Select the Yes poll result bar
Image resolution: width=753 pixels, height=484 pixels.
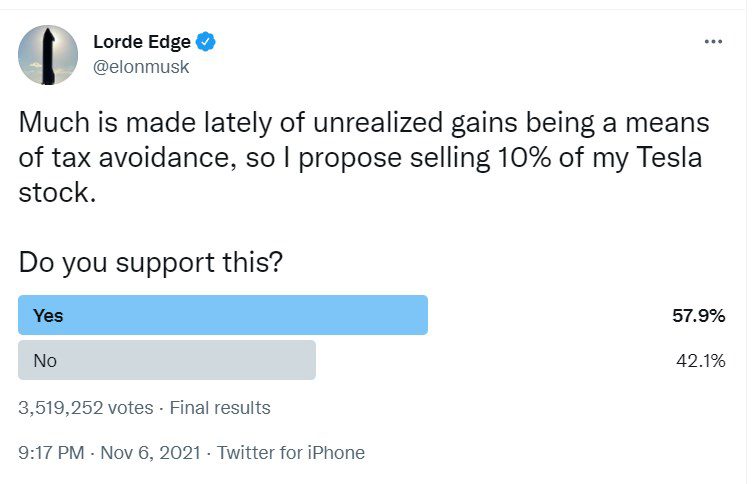(x=223, y=315)
